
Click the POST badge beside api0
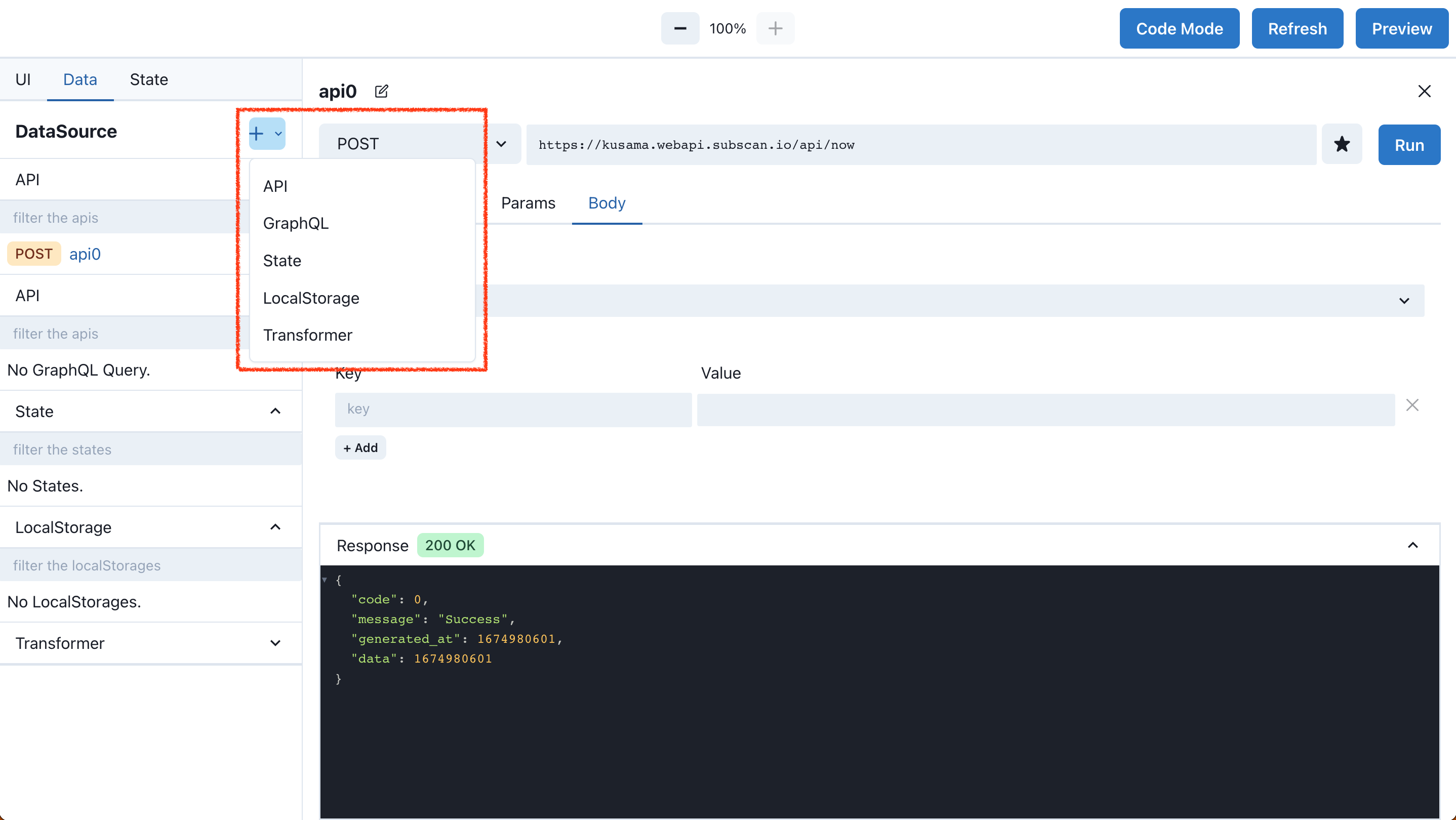tap(34, 254)
